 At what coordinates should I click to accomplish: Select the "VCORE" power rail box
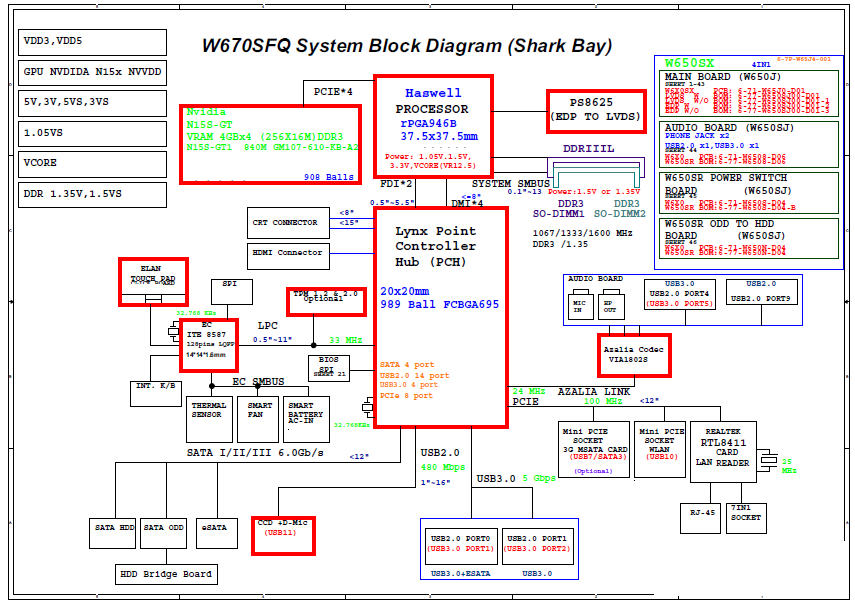(92, 164)
